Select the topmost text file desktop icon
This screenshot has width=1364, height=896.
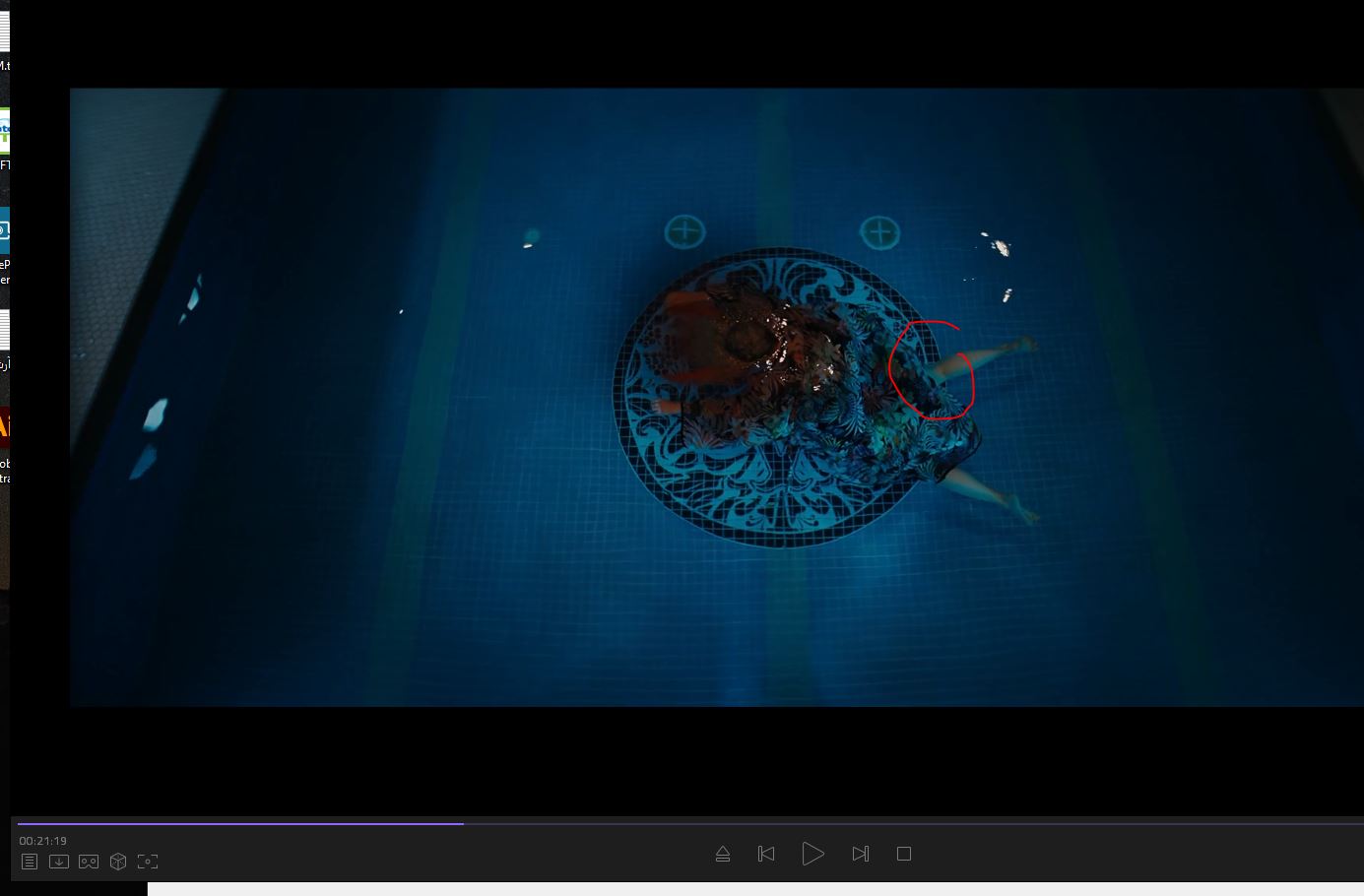pyautogui.click(x=4, y=32)
